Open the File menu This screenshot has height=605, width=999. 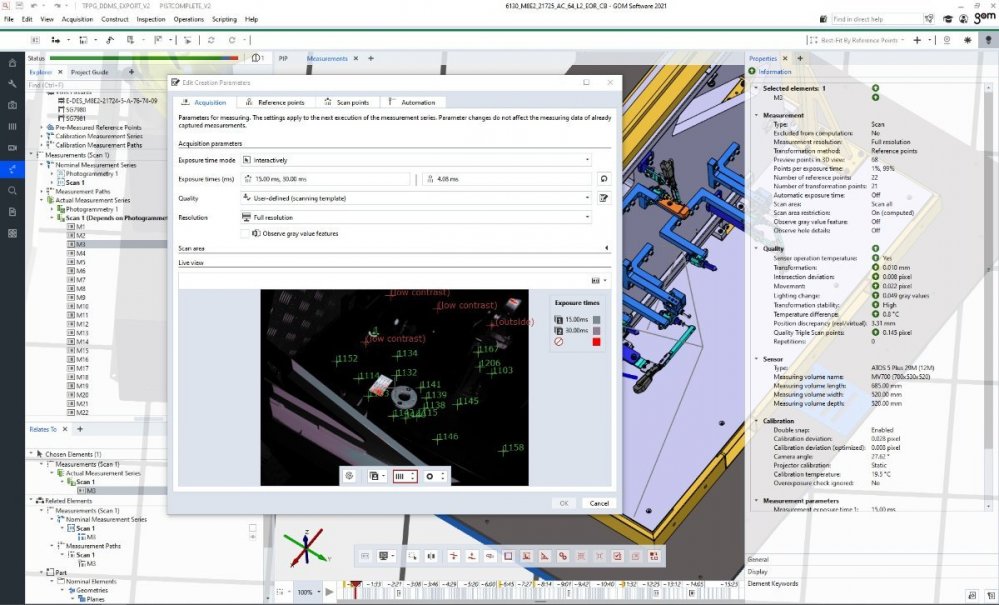[x=9, y=19]
